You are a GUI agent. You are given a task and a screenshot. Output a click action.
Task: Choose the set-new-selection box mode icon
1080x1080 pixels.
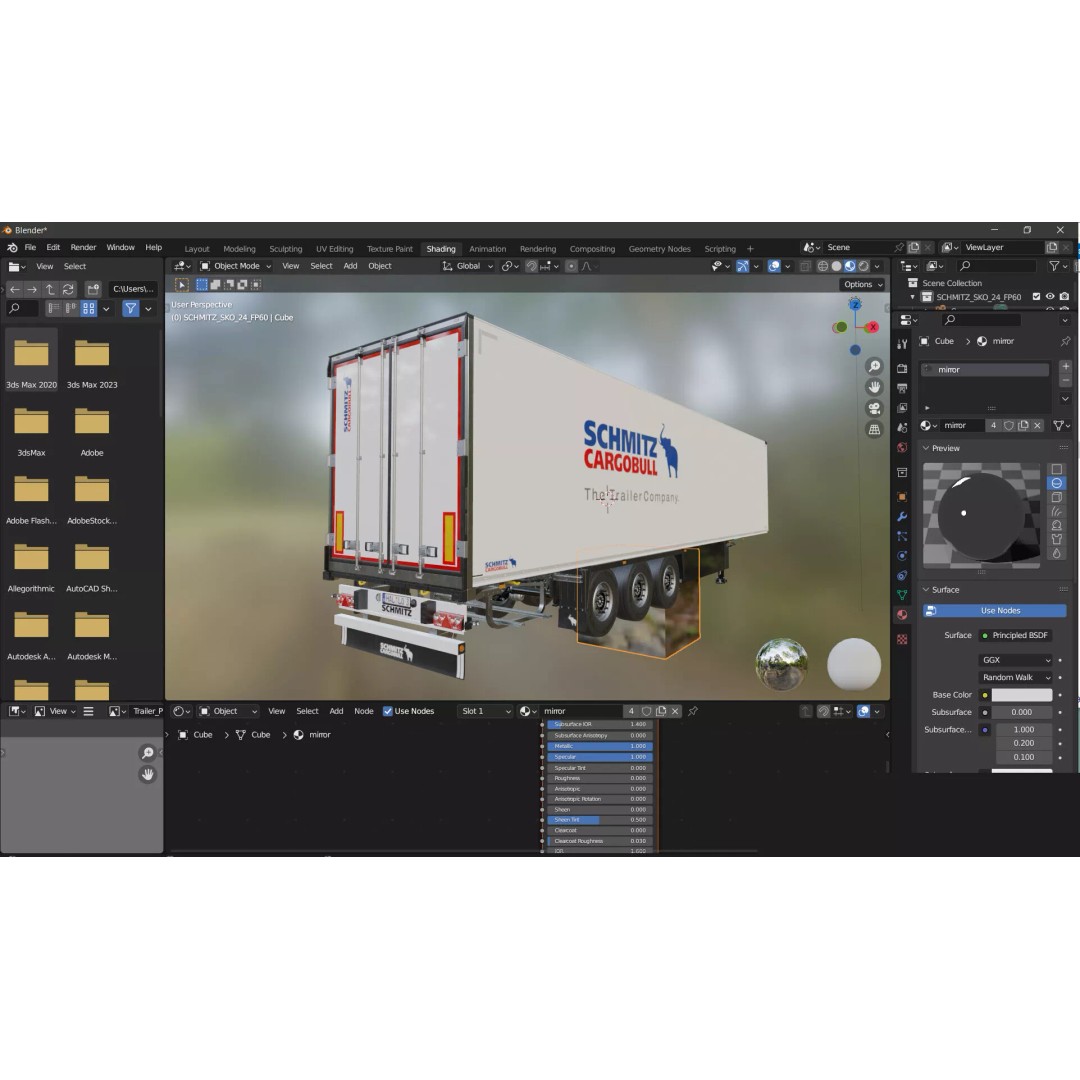[202, 284]
